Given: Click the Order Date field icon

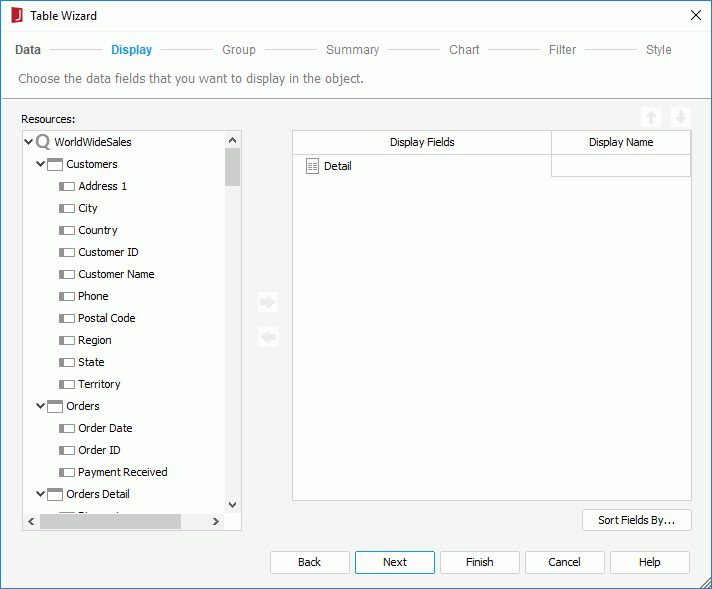Looking at the screenshot, I should (x=67, y=429).
